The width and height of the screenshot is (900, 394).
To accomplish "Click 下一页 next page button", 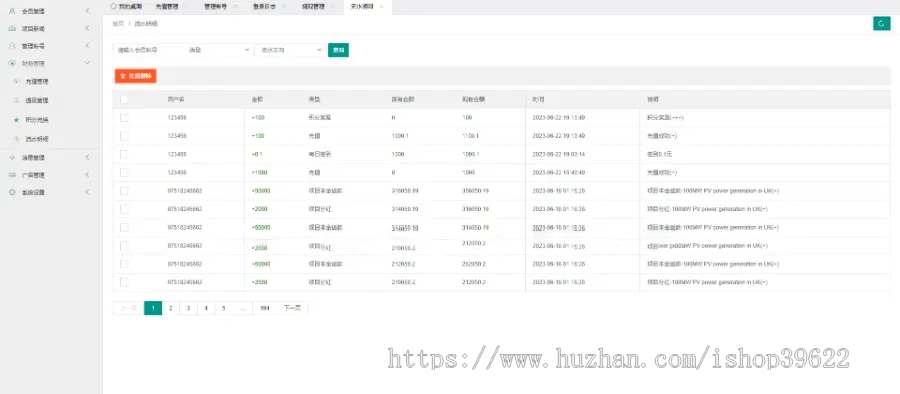I will point(292,308).
